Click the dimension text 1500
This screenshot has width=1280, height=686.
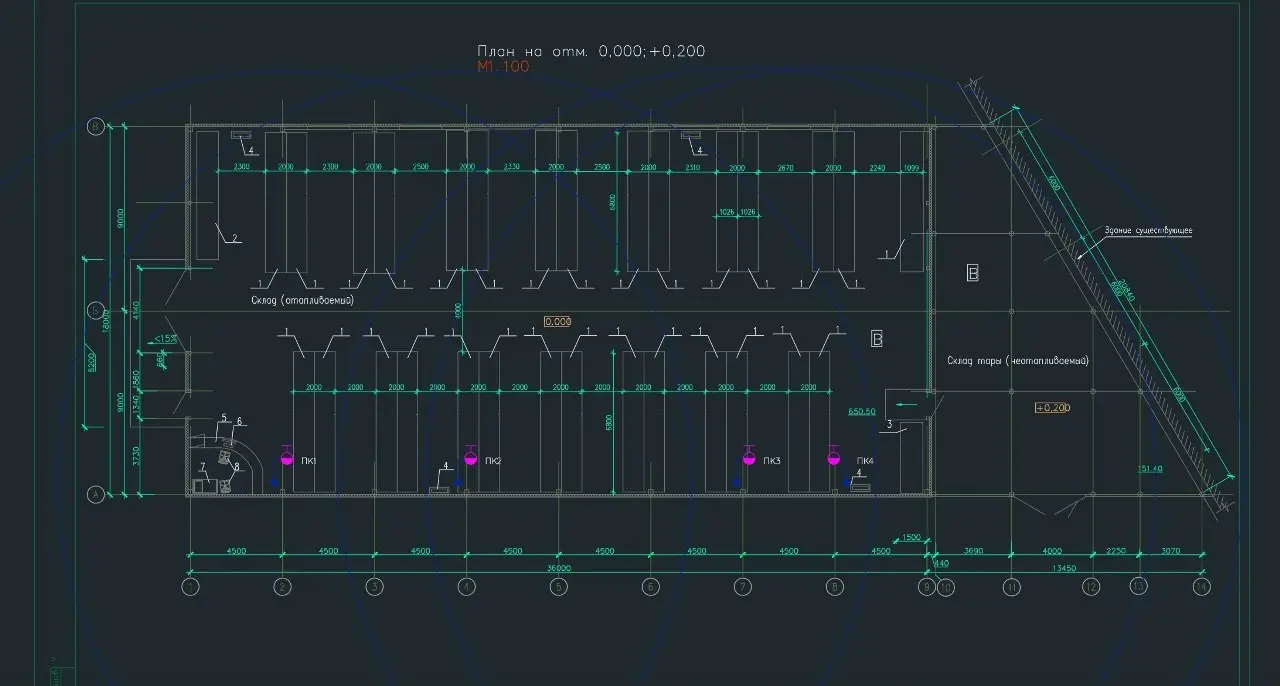(x=911, y=538)
